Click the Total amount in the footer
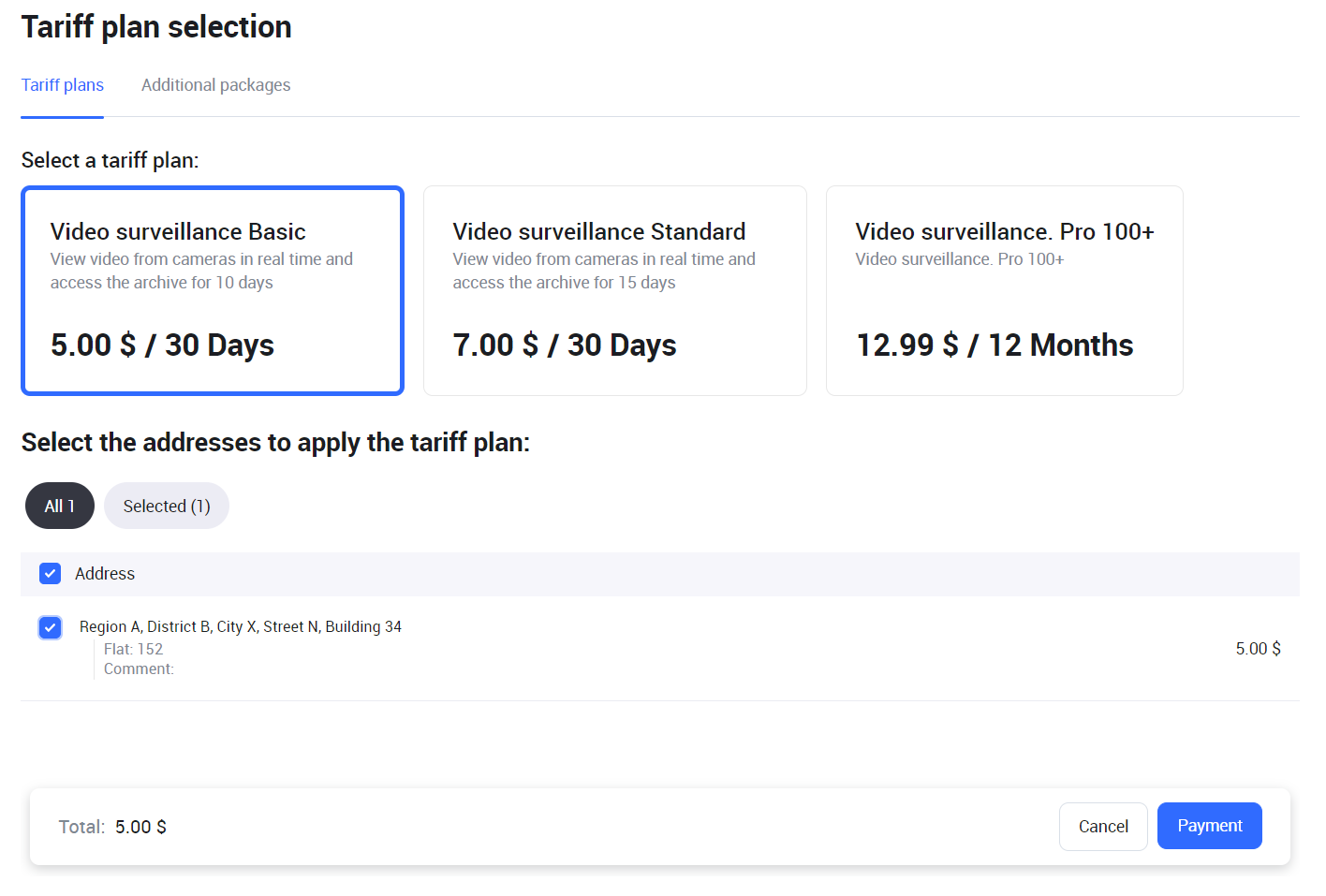Screen dimensions: 1326x896 (x=140, y=827)
